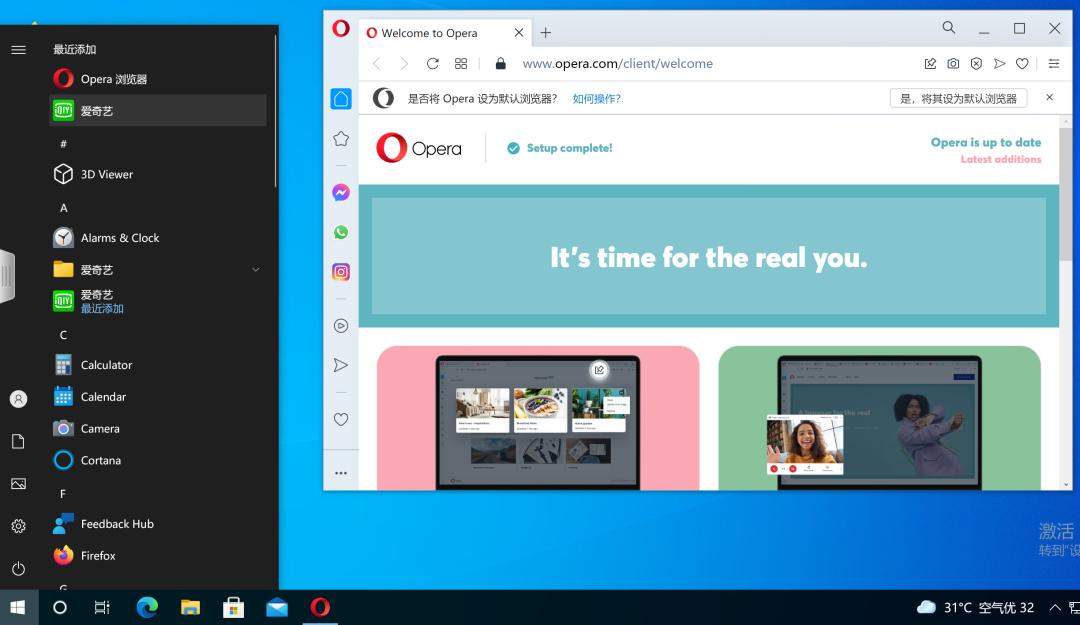Reload the Opera welcome page
Screen dimensions: 1080x625
click(x=433, y=63)
